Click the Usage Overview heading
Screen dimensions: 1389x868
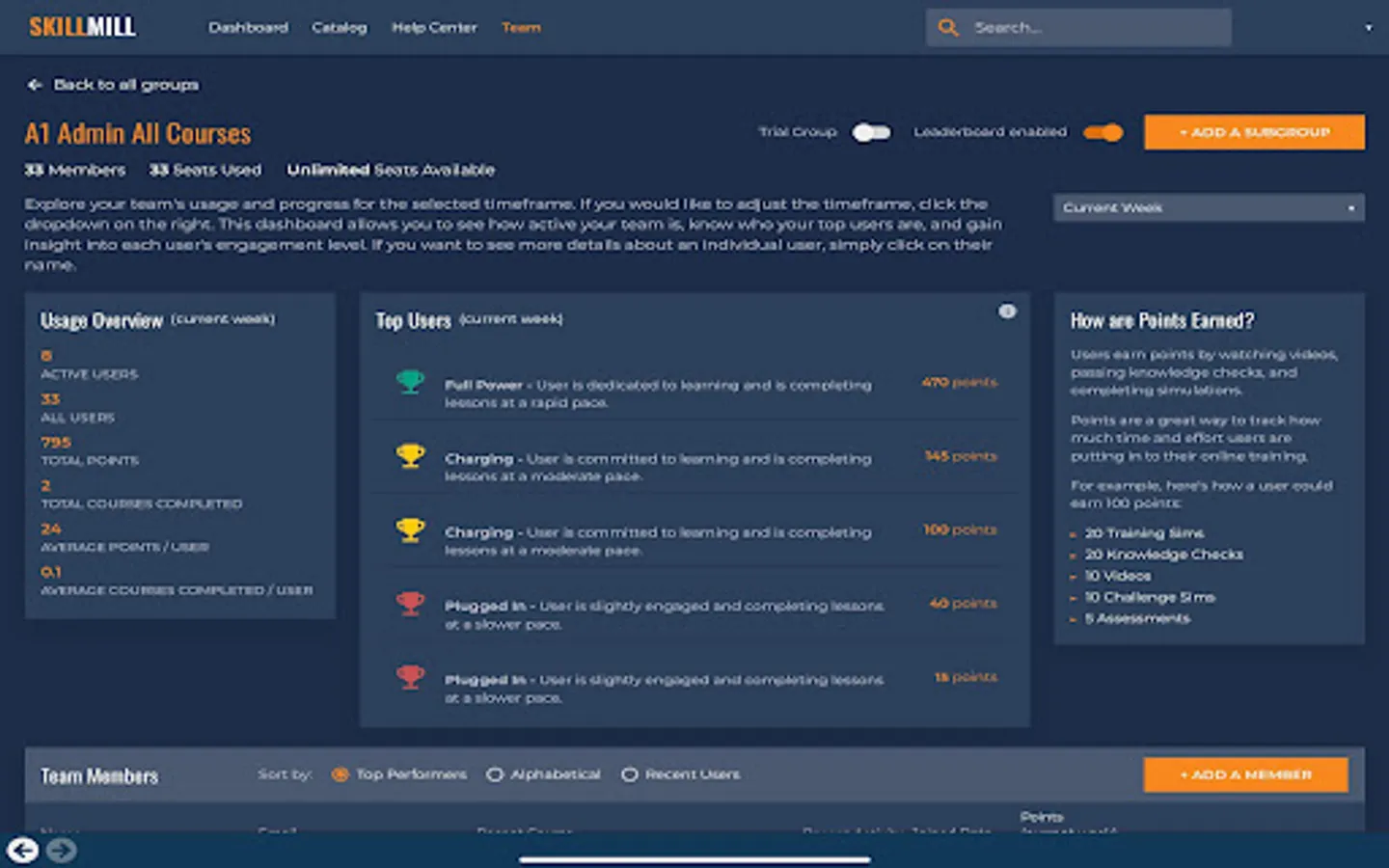pyautogui.click(x=101, y=320)
